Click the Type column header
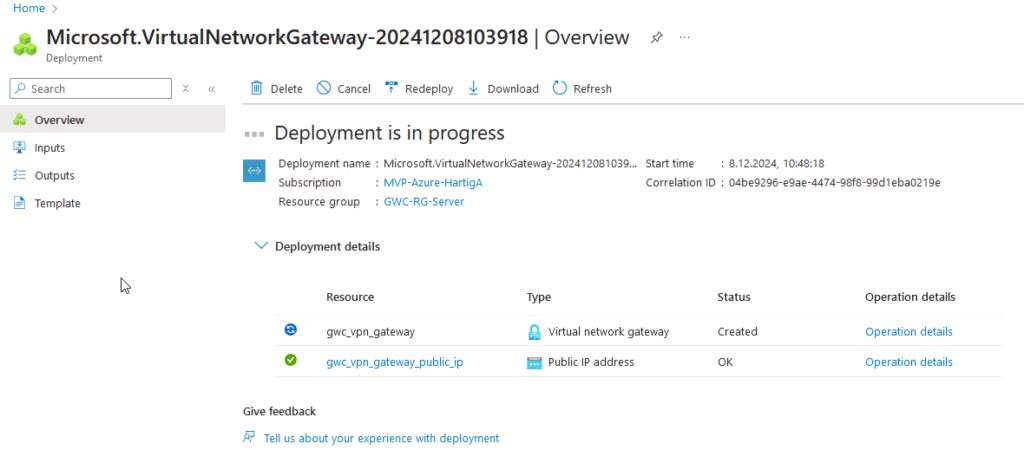Screen dimensions: 1024x450 (539, 297)
